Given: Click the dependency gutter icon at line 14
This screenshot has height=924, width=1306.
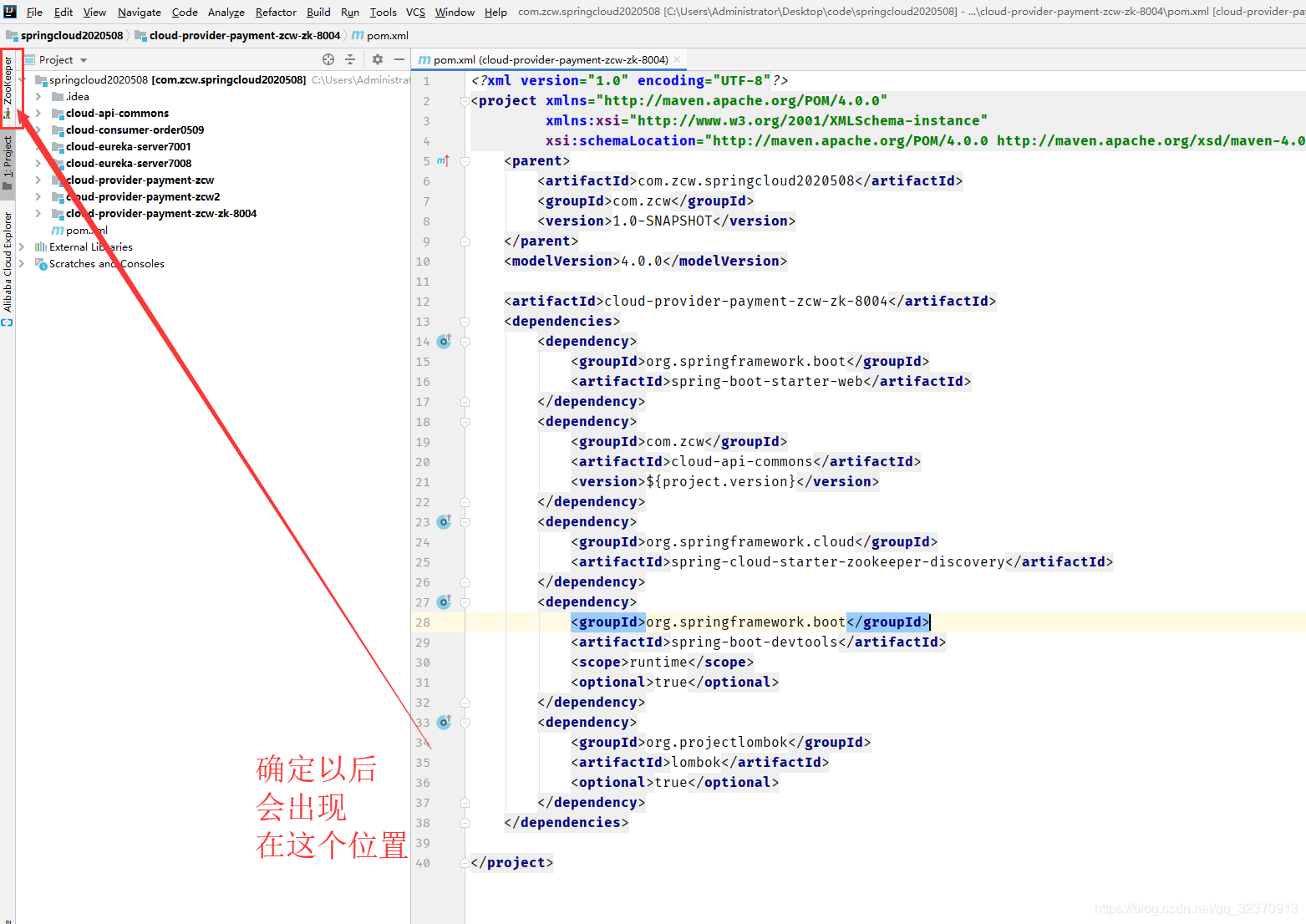Looking at the screenshot, I should pos(444,341).
